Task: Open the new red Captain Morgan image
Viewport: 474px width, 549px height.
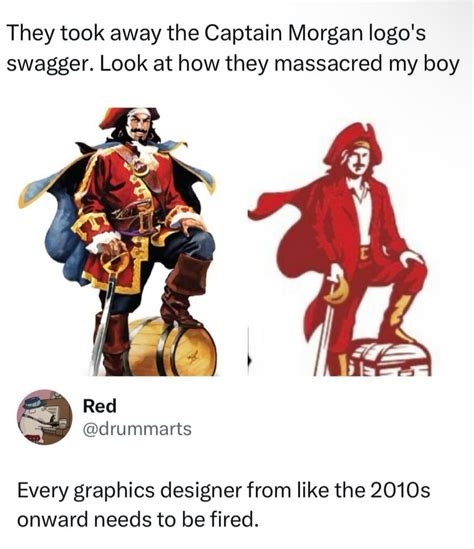Action: pyautogui.click(x=340, y=249)
